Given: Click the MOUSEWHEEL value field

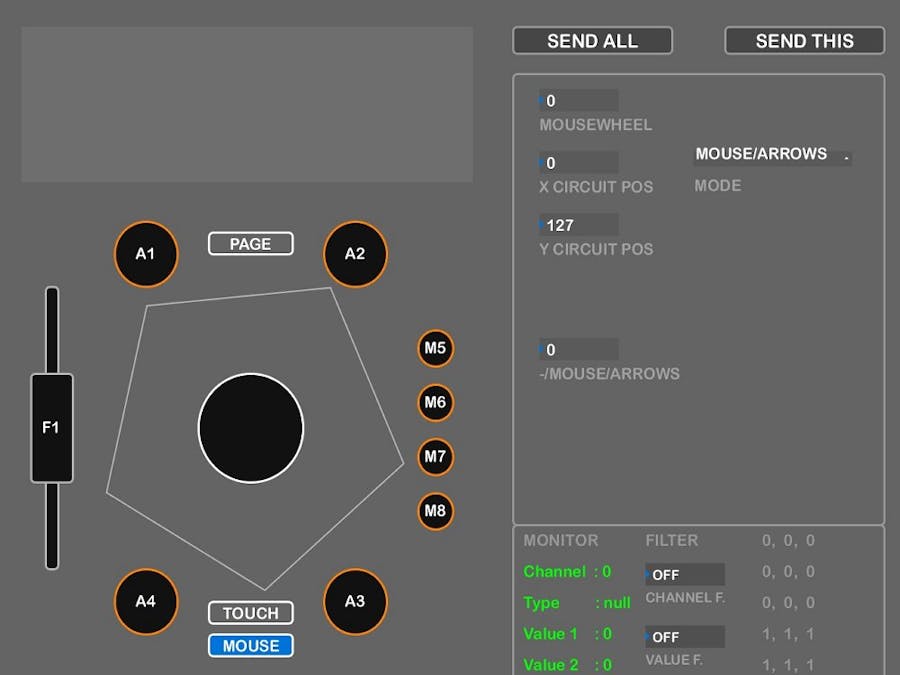Looking at the screenshot, I should coord(578,100).
